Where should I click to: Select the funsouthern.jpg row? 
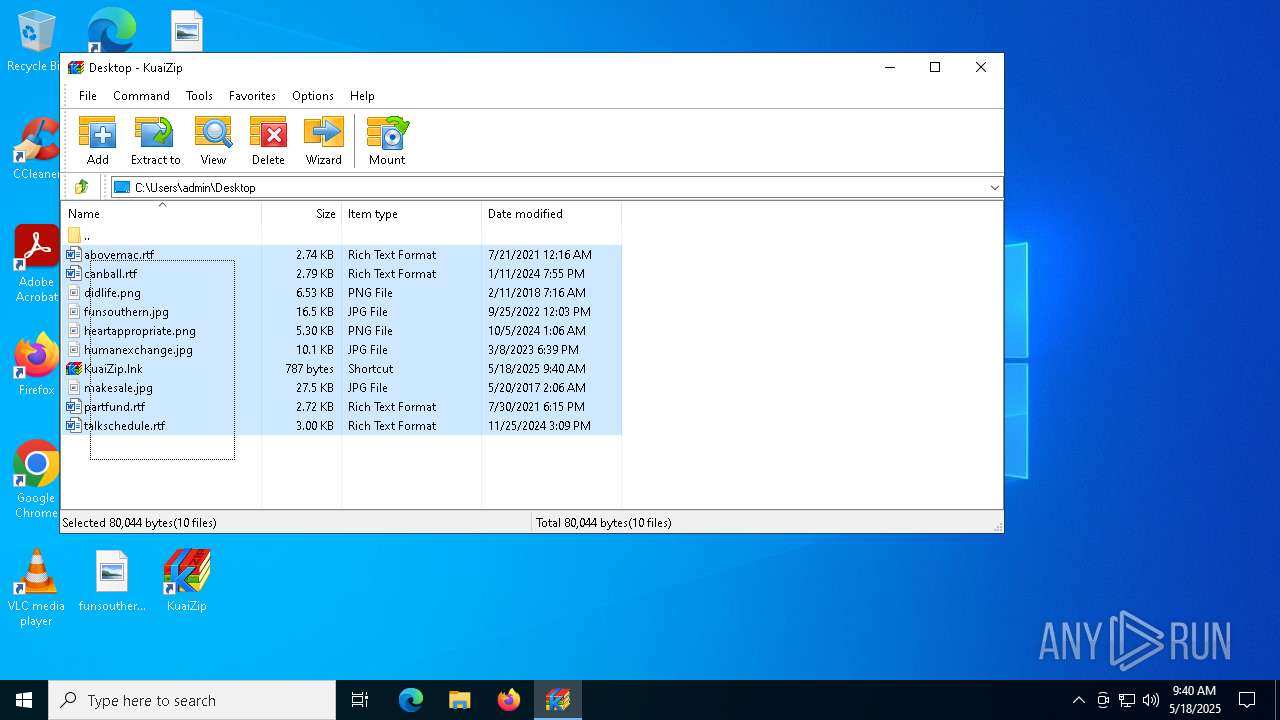click(x=342, y=312)
